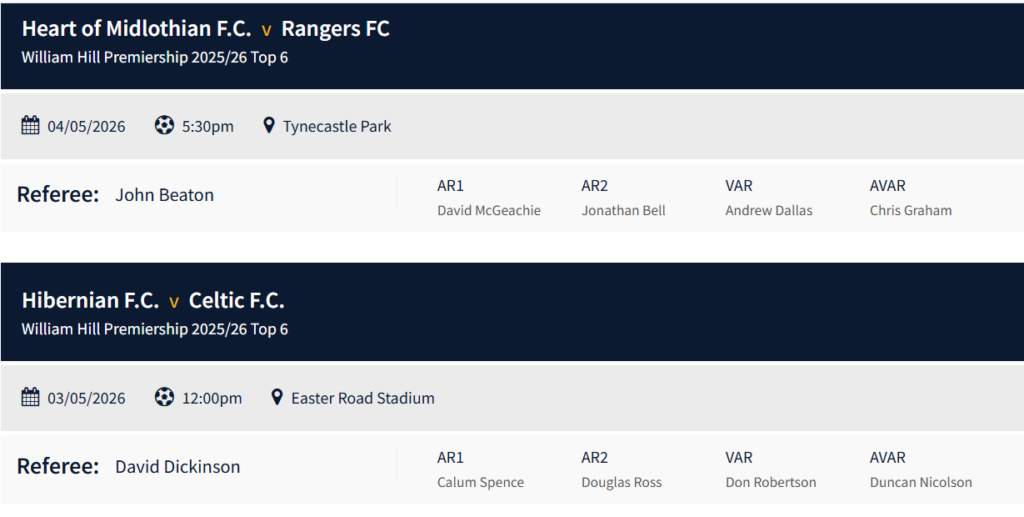The width and height of the screenshot is (1024, 517).
Task: Click AVAR official Chris Graham
Action: coord(911,211)
